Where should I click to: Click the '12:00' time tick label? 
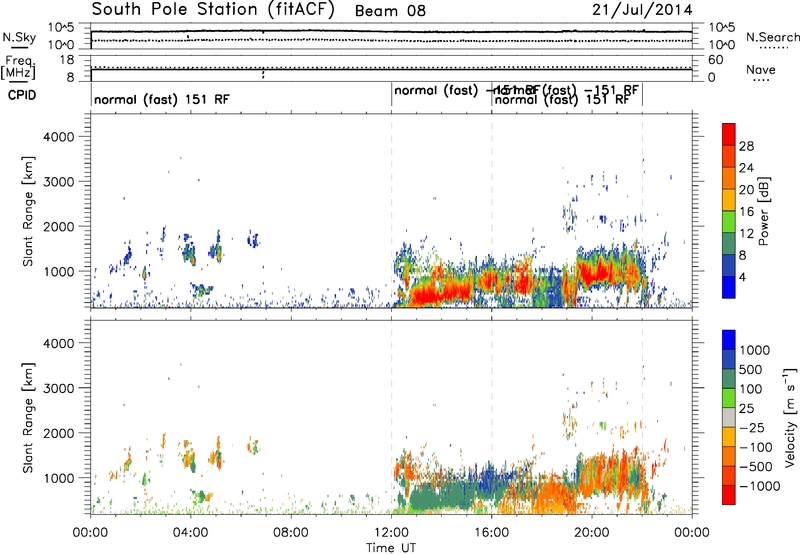[391, 533]
